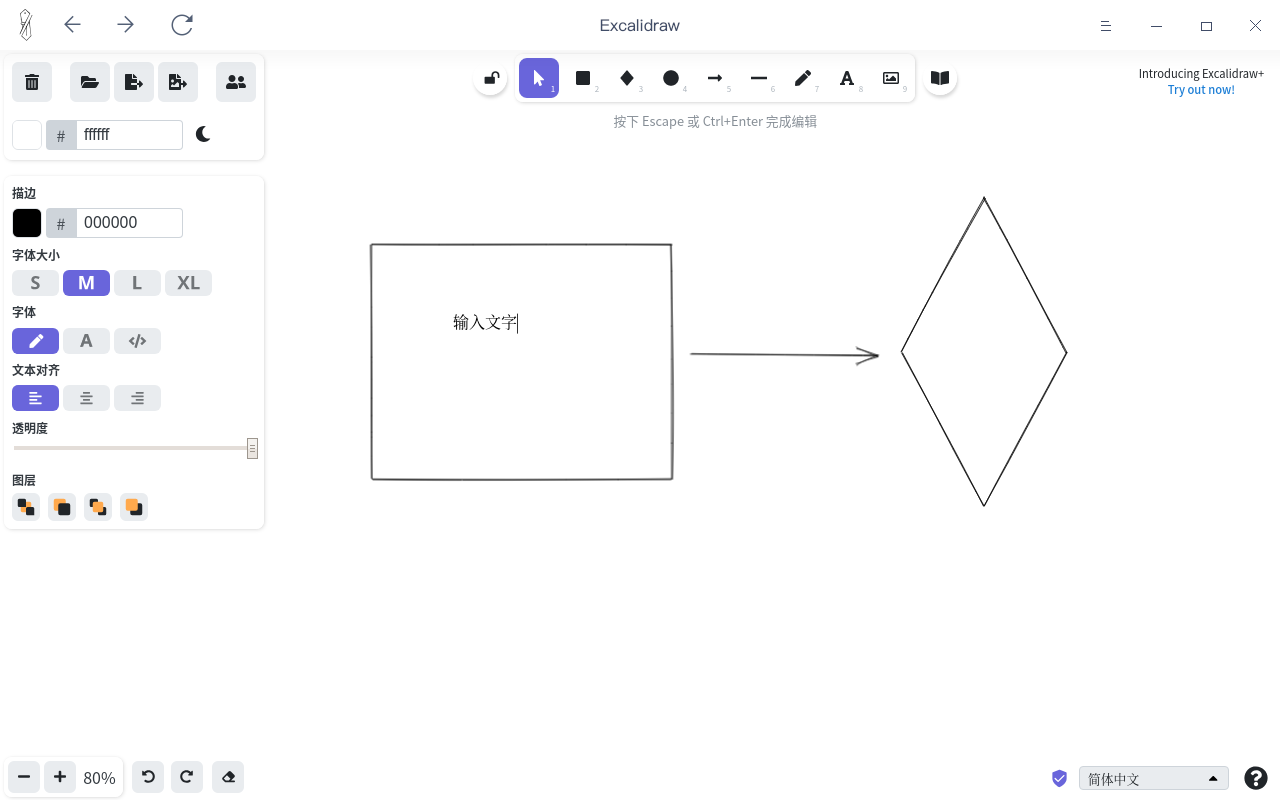Reset zoom by clicking 80%
The height and width of the screenshot is (800, 1280).
(x=99, y=778)
